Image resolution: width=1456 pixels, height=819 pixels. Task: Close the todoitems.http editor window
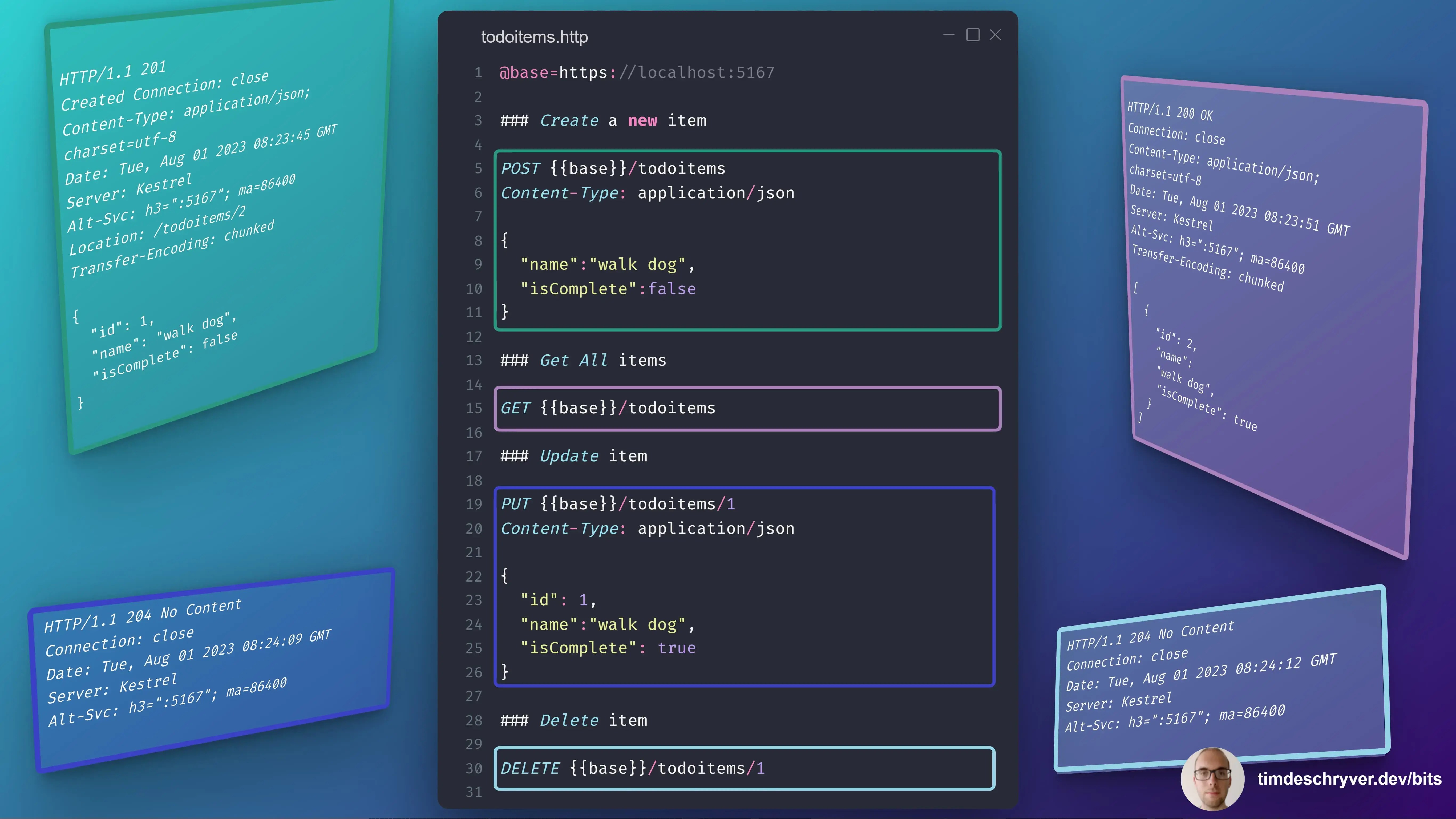coord(995,35)
